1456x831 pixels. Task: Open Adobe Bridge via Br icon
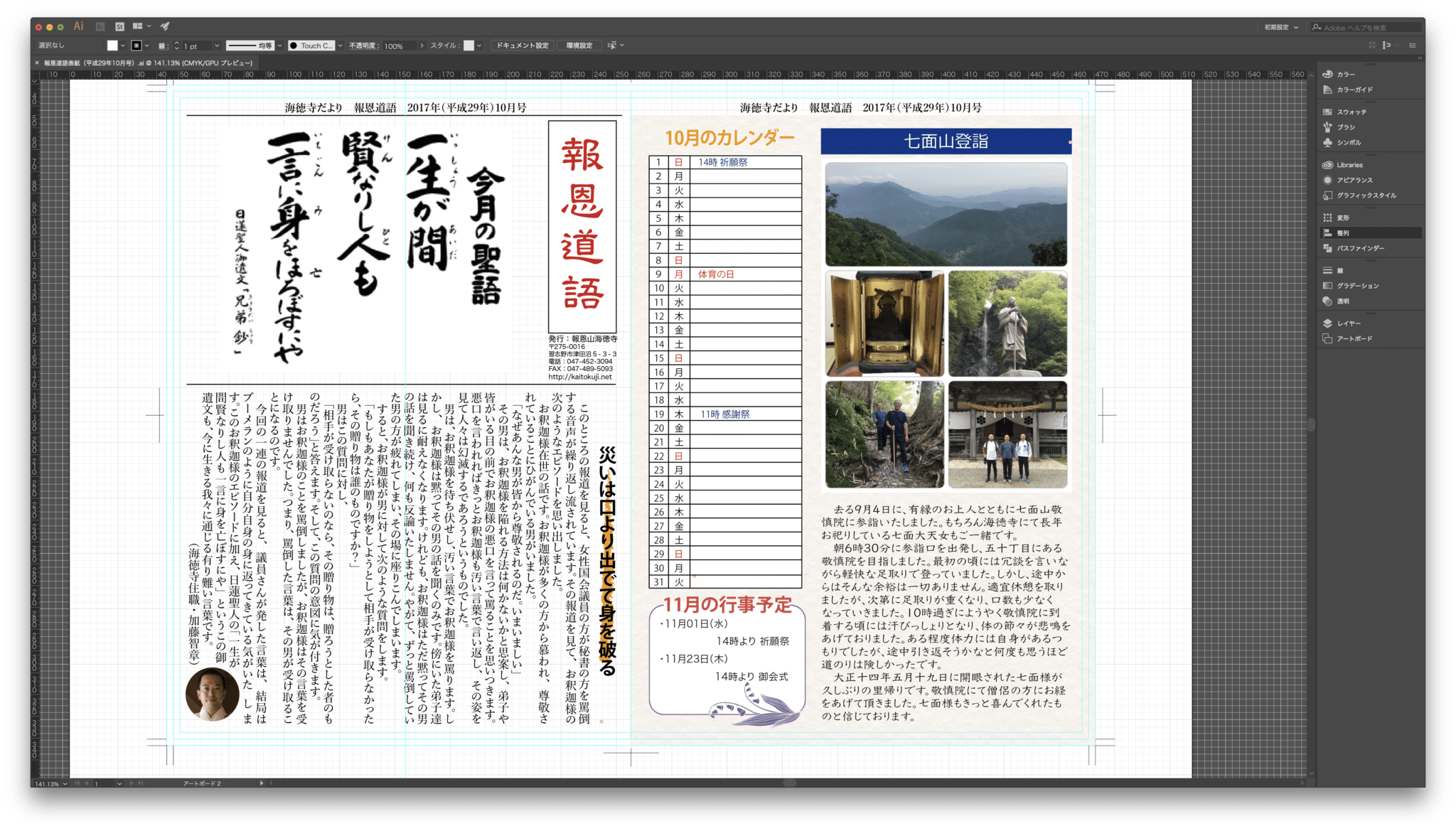pyautogui.click(x=100, y=26)
